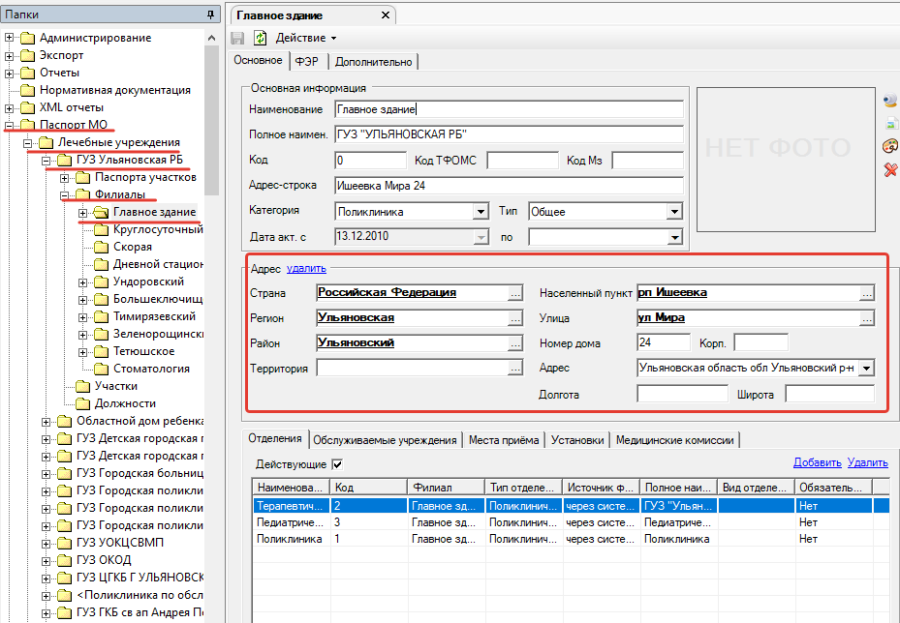900x623 pixels.
Task: Expand the ГУЗ ОКОД node
Action: pyautogui.click(x=46, y=560)
